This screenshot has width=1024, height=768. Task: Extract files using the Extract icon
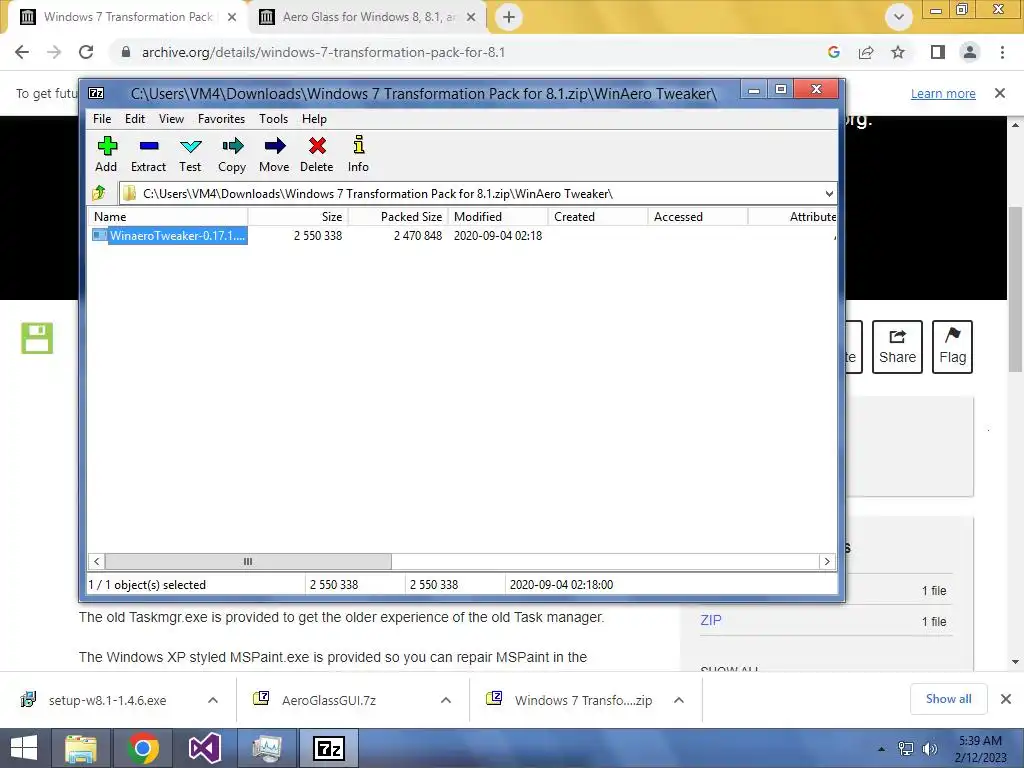pos(148,154)
